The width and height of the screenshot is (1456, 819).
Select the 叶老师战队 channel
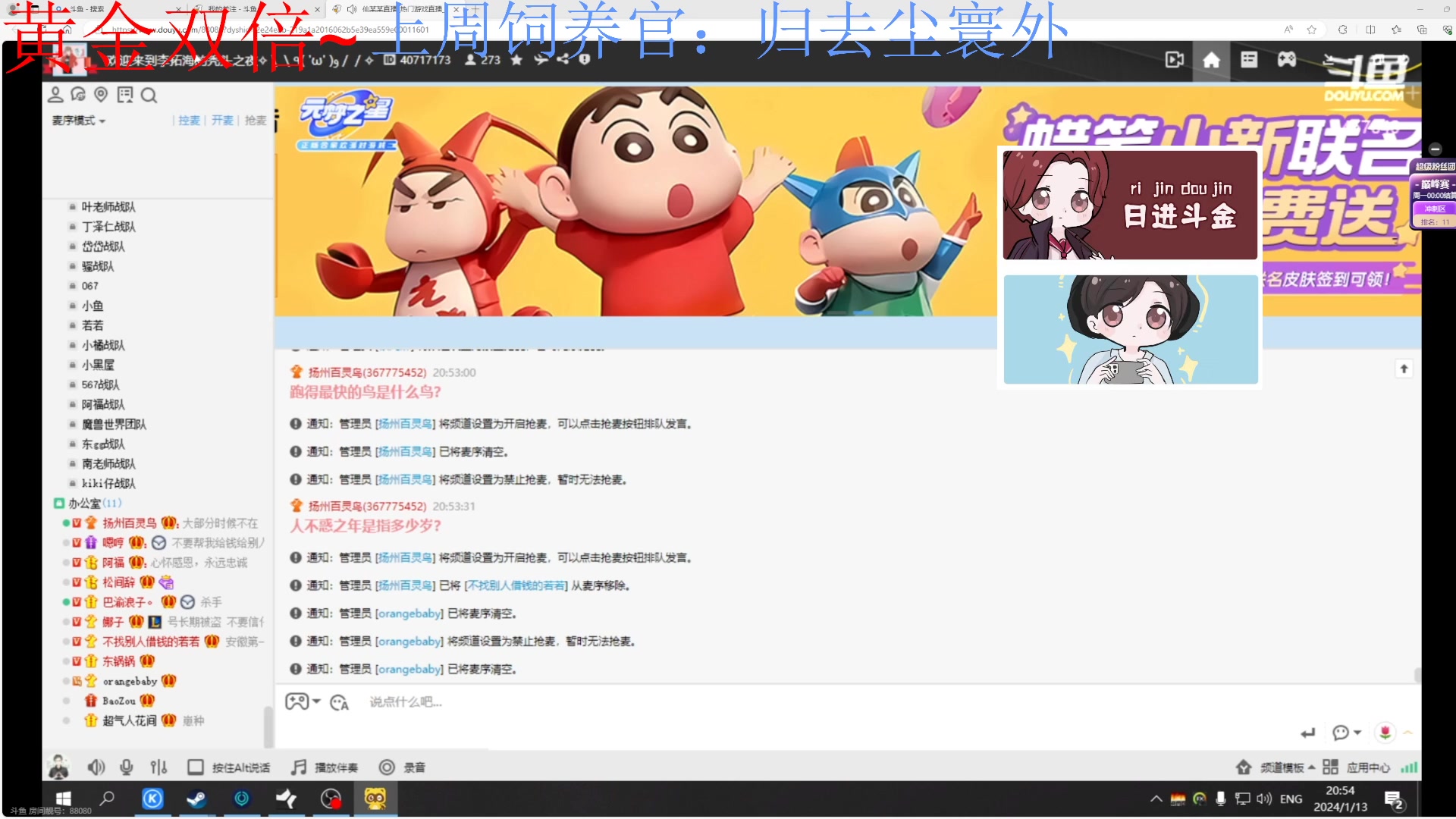tap(108, 207)
